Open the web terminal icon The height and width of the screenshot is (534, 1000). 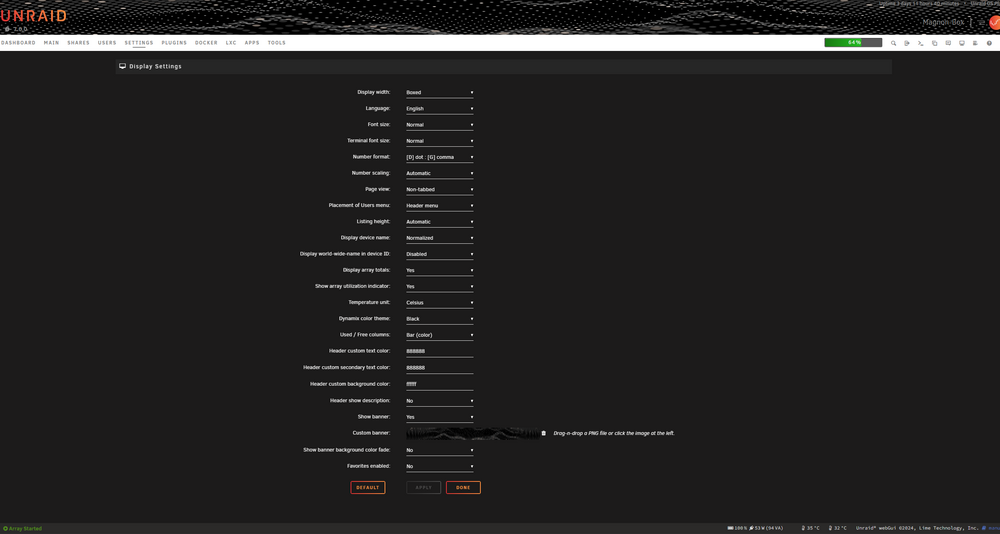coord(920,43)
